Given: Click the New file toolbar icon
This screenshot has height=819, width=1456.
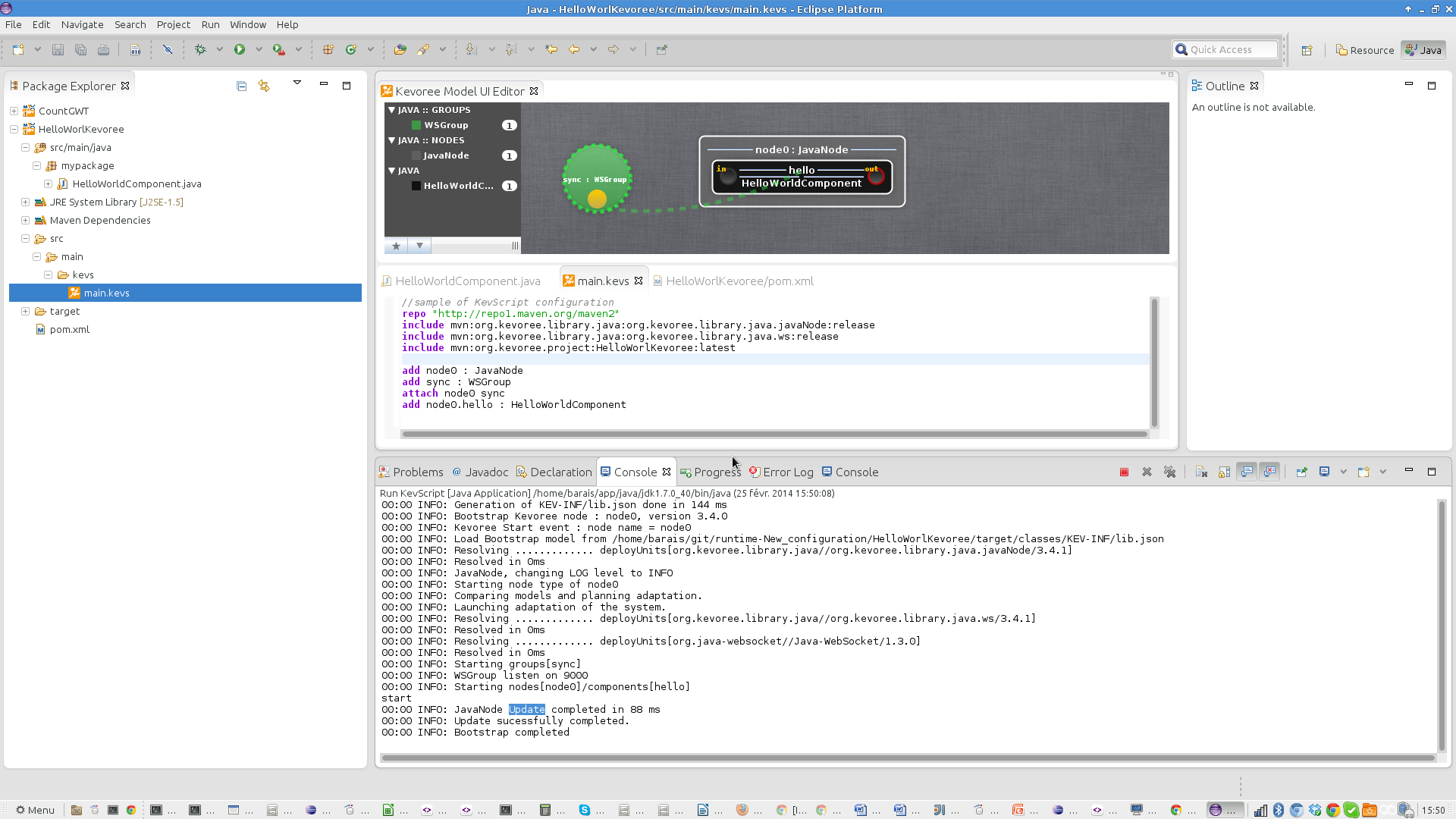Looking at the screenshot, I should click(x=18, y=49).
